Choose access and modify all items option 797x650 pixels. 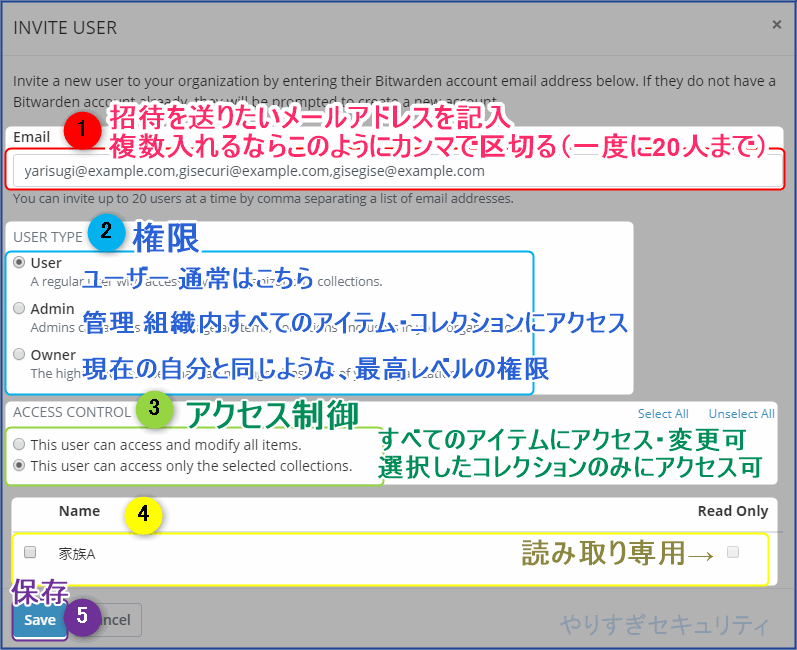point(19,444)
